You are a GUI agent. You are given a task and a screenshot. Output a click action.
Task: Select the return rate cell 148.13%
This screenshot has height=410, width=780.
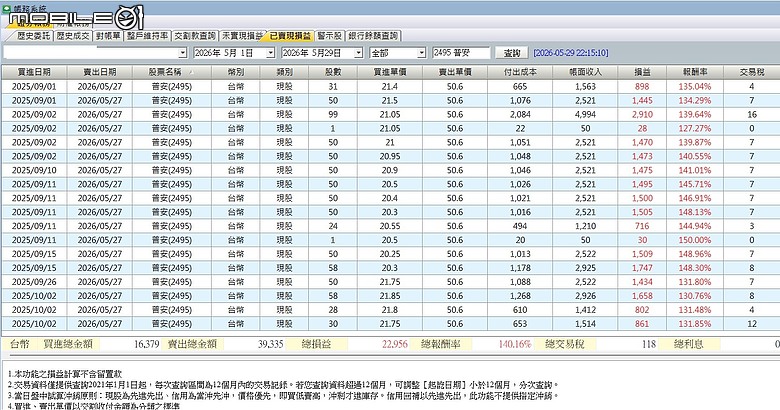[695, 212]
